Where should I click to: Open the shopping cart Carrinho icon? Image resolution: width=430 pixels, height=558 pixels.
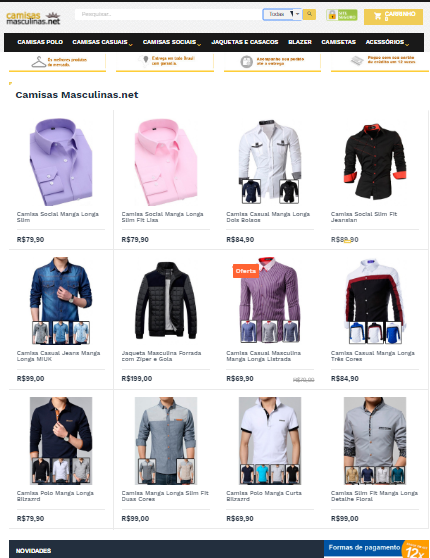[x=377, y=16]
